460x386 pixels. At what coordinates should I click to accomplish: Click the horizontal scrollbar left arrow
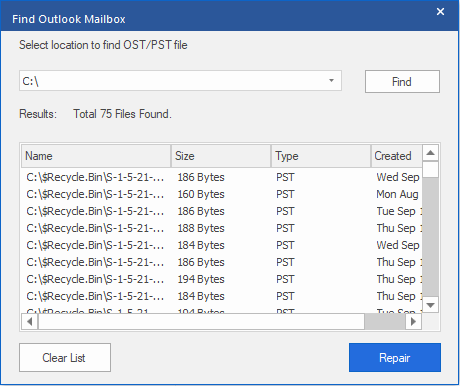coord(30,322)
